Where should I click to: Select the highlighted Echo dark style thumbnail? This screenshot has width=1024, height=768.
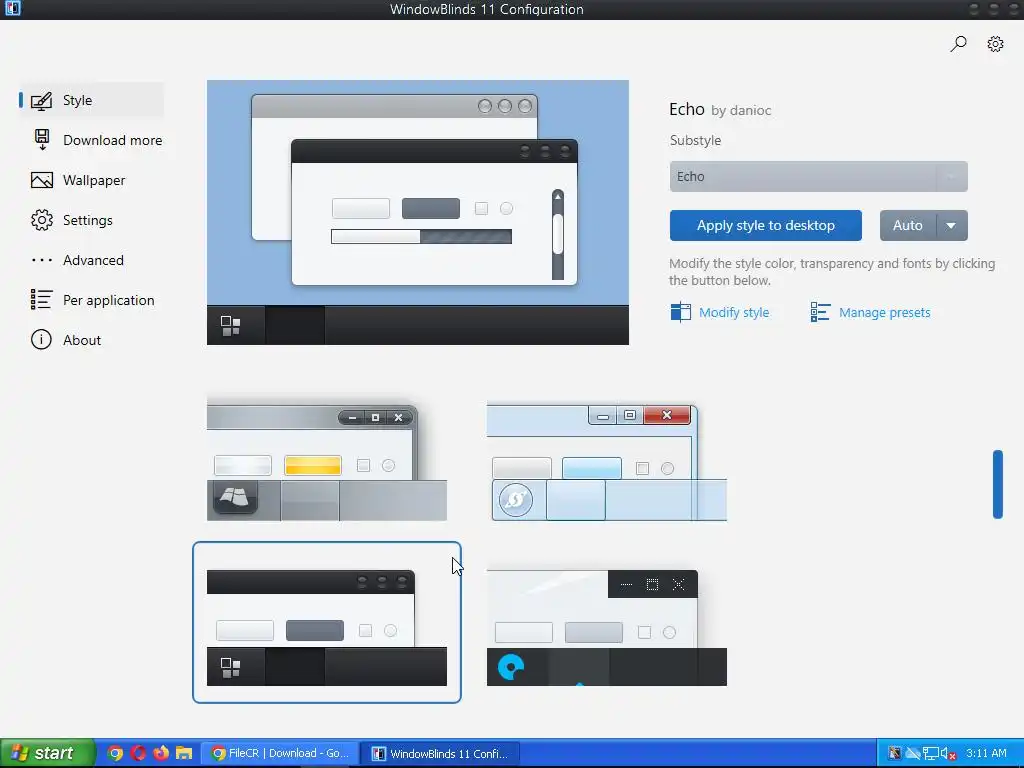coord(327,622)
